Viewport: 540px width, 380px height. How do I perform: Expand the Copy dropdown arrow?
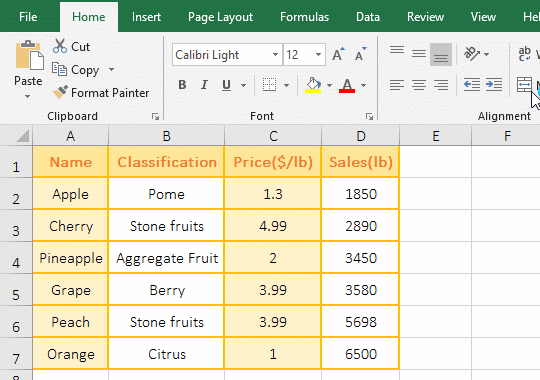111,70
